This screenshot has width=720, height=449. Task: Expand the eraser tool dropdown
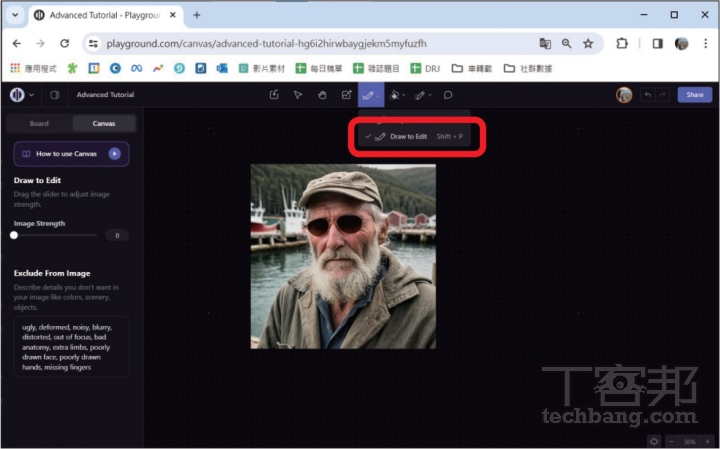coord(431,96)
